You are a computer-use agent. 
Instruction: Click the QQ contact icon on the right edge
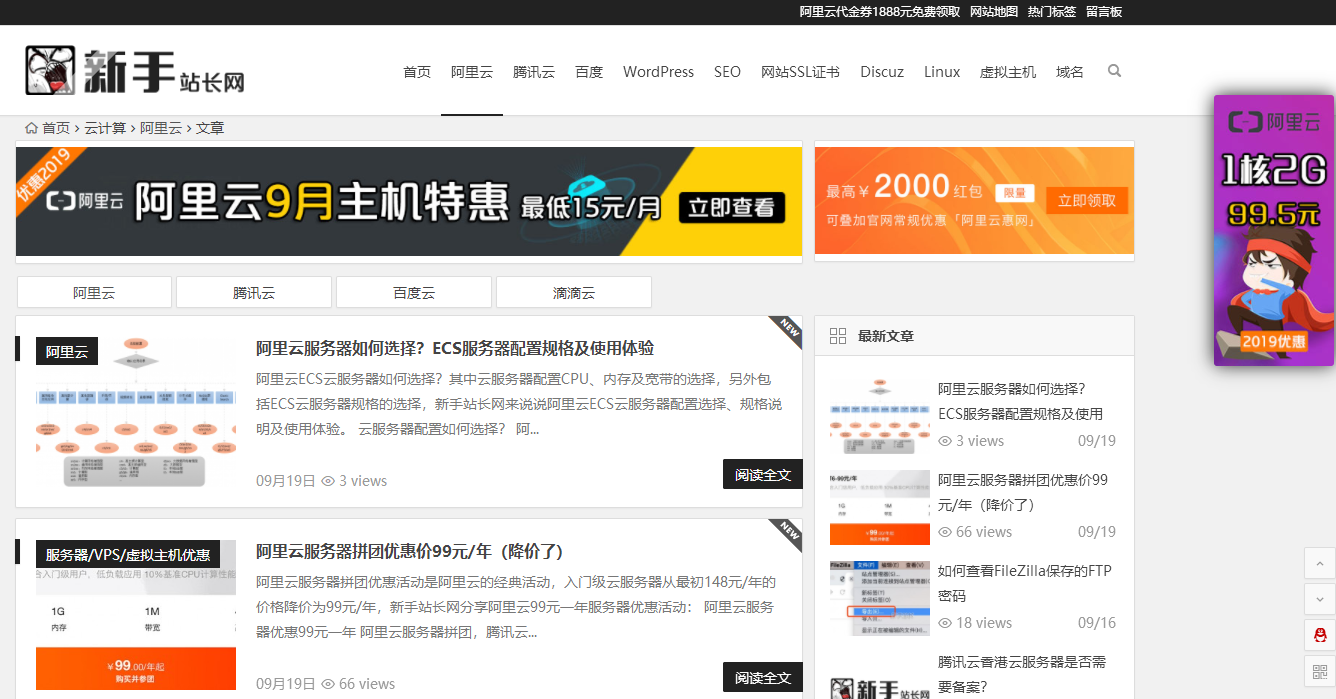1320,634
